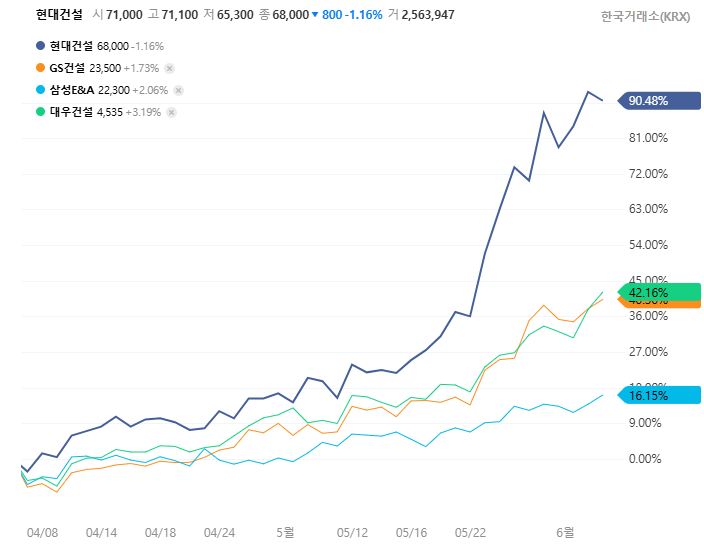The image size is (704, 544).
Task: Click the 05/12 date label
Action: pos(352,533)
